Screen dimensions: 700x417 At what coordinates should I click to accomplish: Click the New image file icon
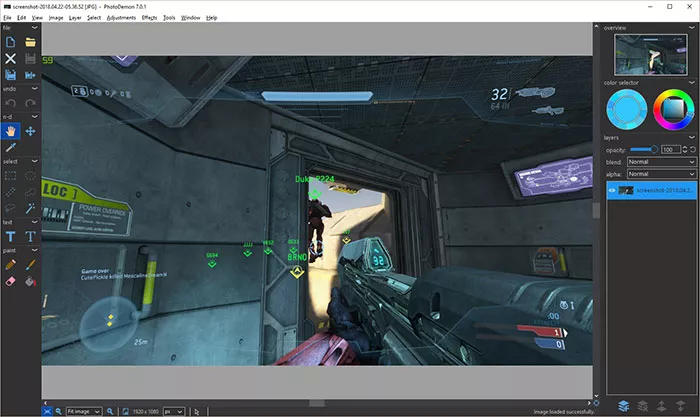click(x=10, y=42)
